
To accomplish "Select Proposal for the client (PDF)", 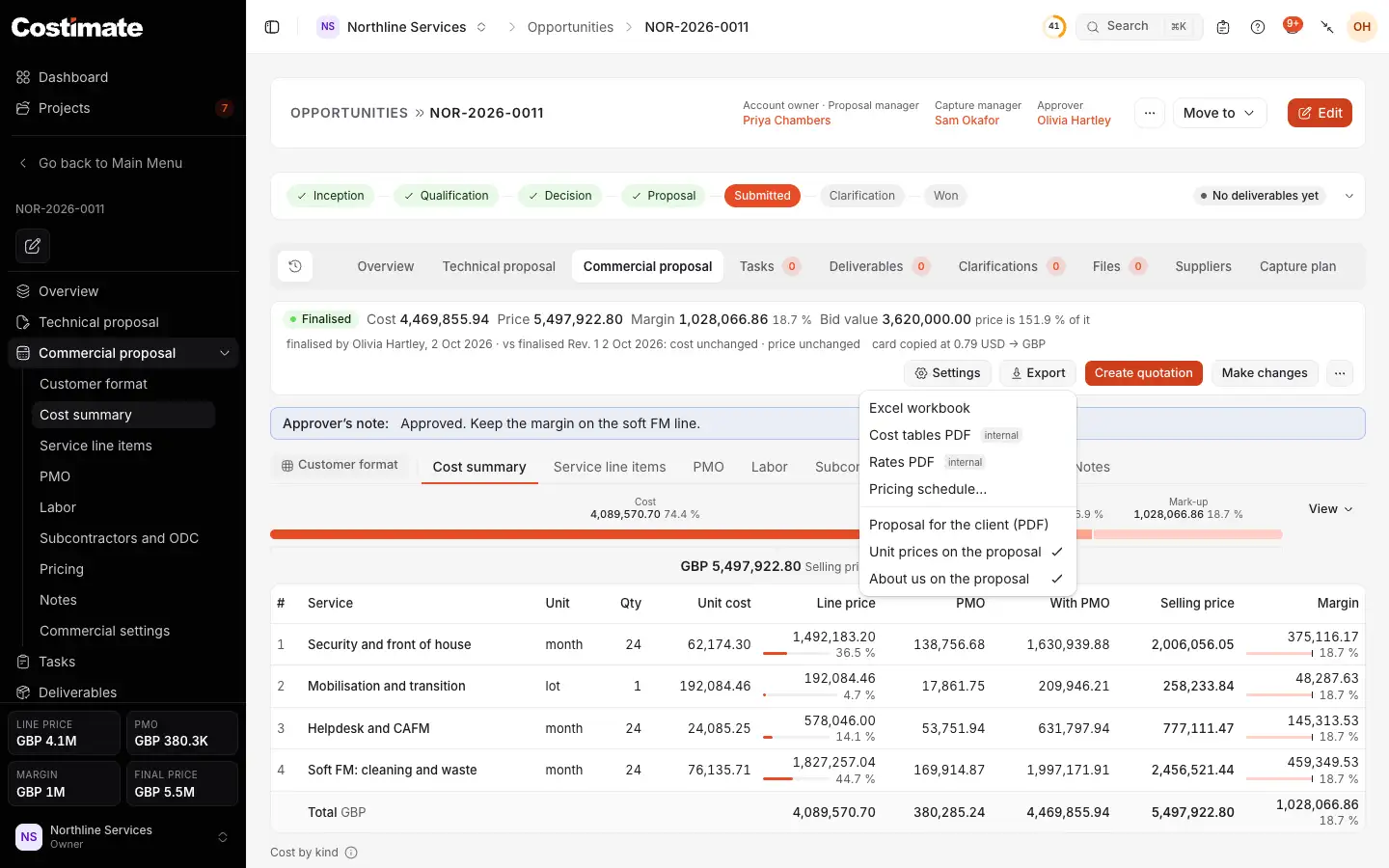I will coord(967,525).
